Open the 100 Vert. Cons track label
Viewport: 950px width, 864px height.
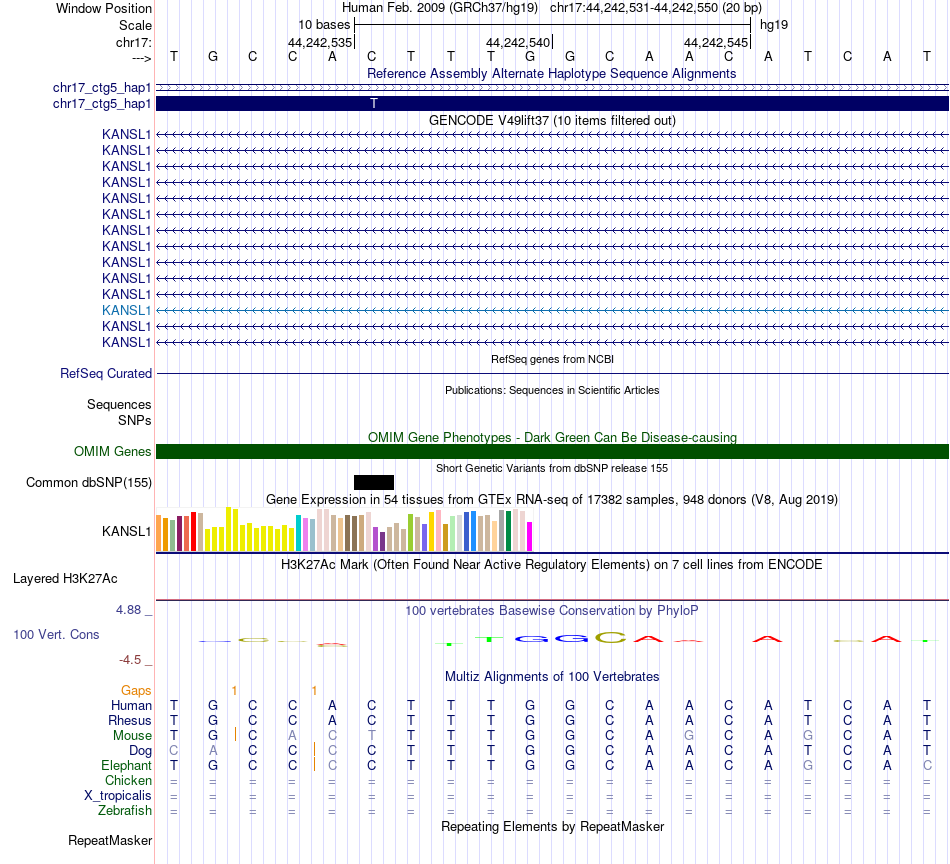coord(56,634)
